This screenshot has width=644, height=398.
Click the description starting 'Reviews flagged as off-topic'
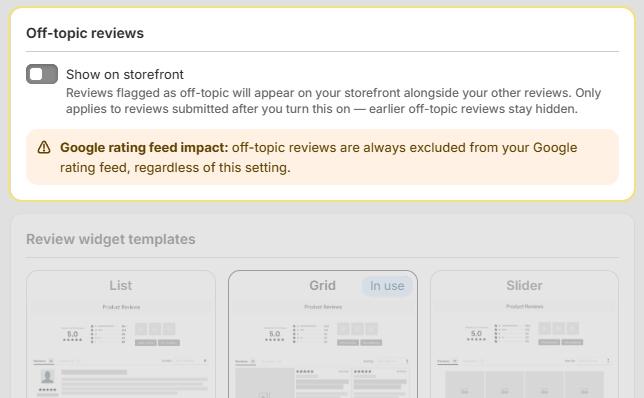point(334,101)
